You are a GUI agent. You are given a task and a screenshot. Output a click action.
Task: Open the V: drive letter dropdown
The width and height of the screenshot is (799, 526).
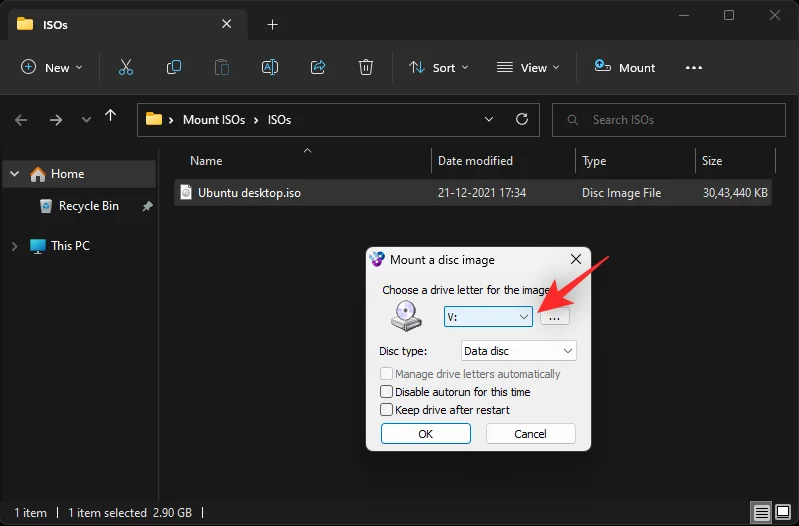pyautogui.click(x=488, y=317)
